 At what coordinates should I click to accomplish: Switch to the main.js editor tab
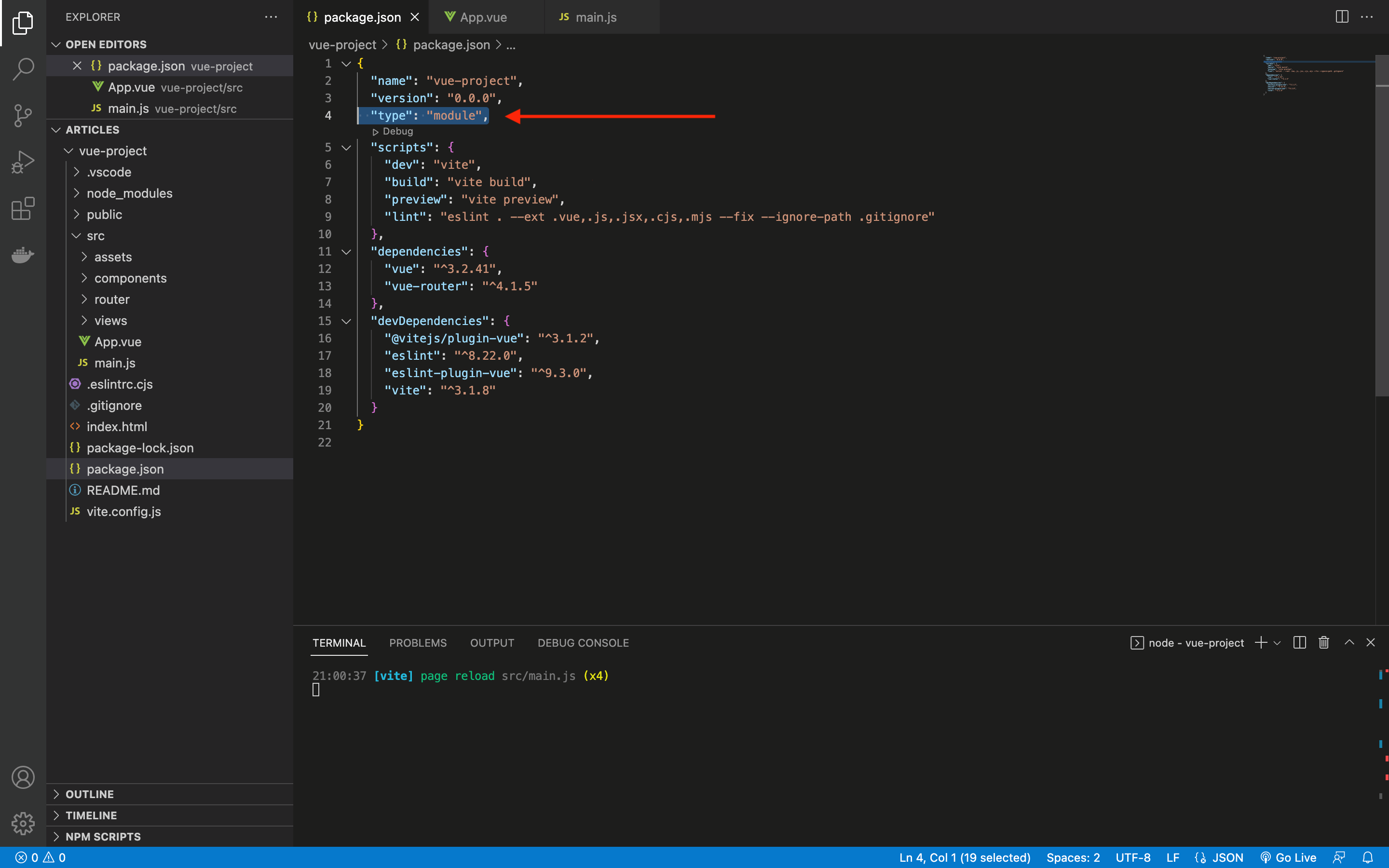point(601,17)
